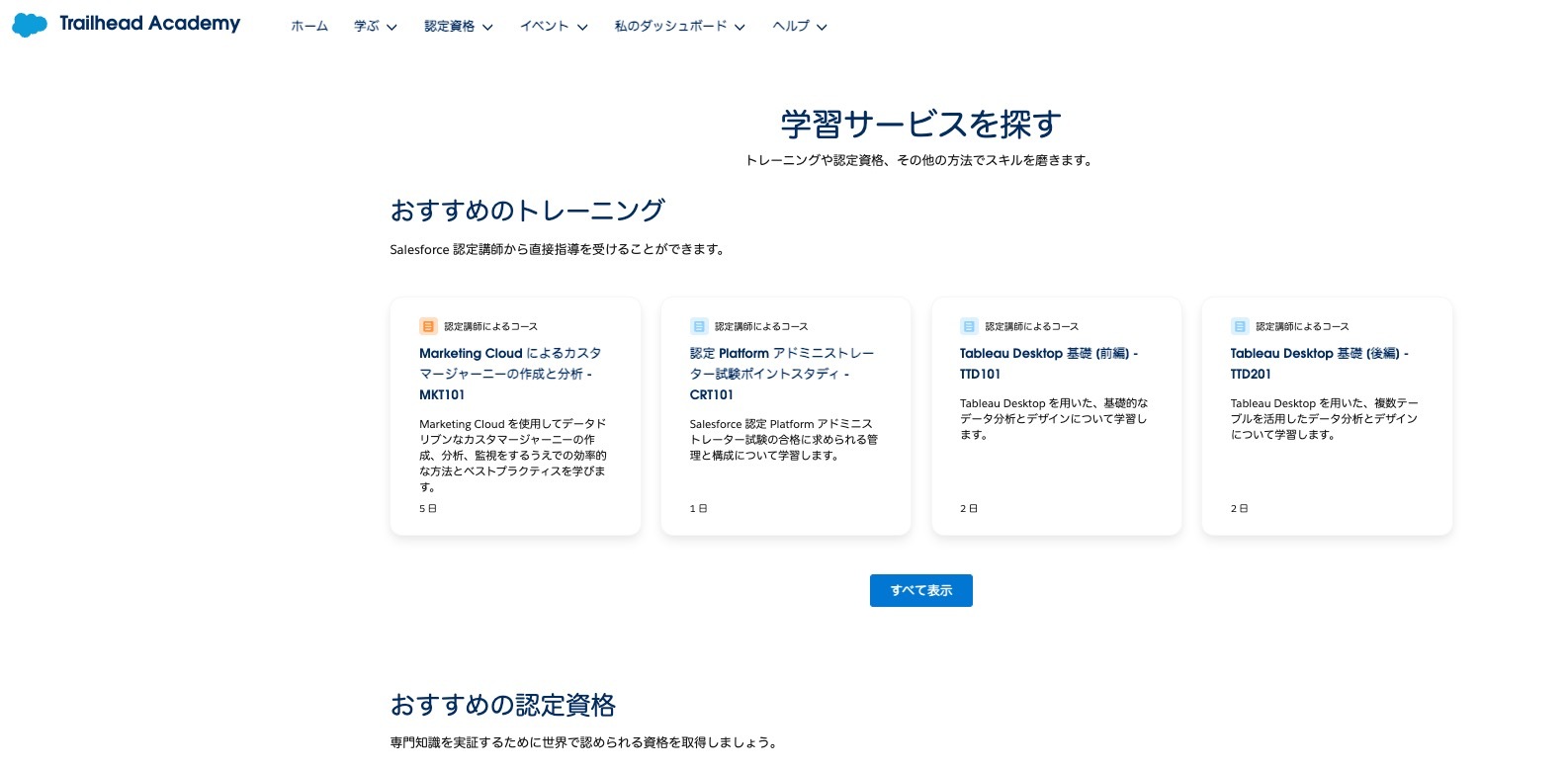Screen dimensions: 1568x770
Task: Click the 1 日 duration on the CRT101 card
Action: (698, 508)
